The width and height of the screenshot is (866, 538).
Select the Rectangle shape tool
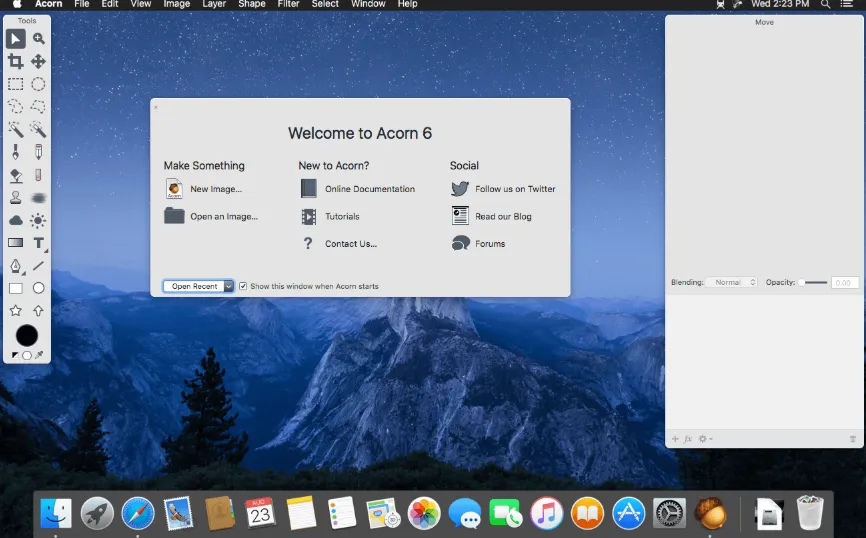click(15, 288)
